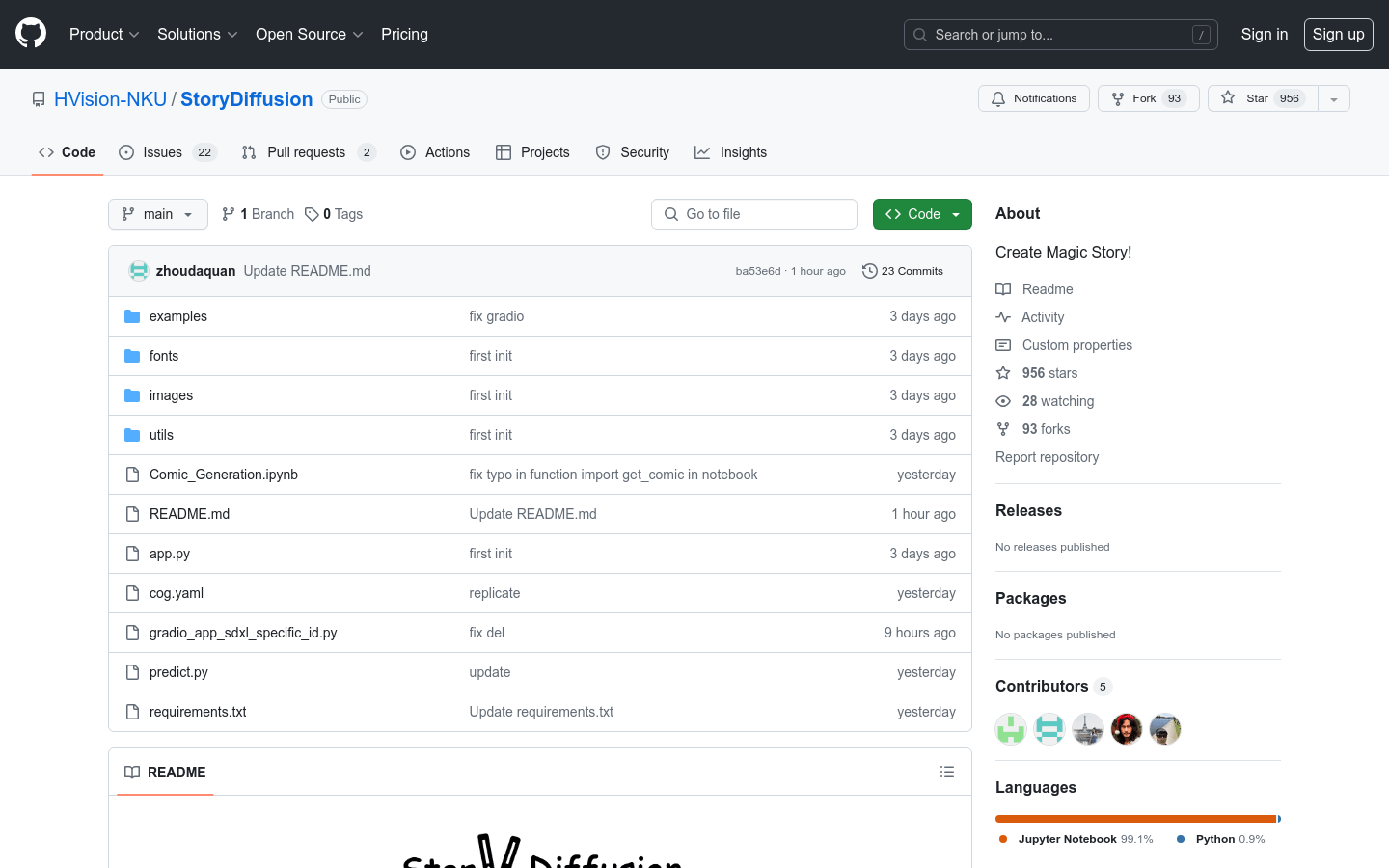This screenshot has width=1389, height=868.
Task: Click the cog.yaml file icon
Action: [x=132, y=593]
